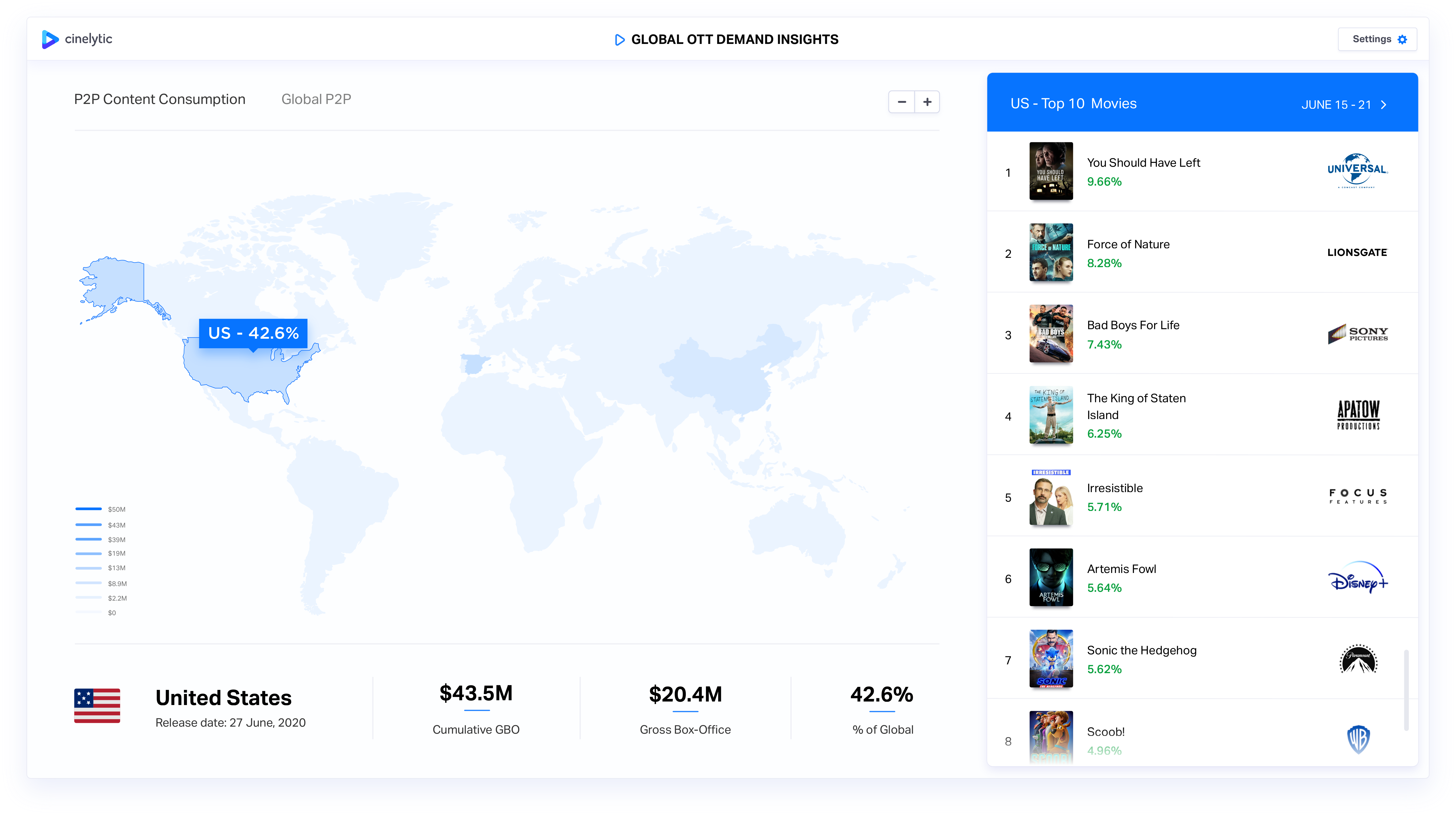Open the Sonic the Hedgehog poster

point(1051,659)
